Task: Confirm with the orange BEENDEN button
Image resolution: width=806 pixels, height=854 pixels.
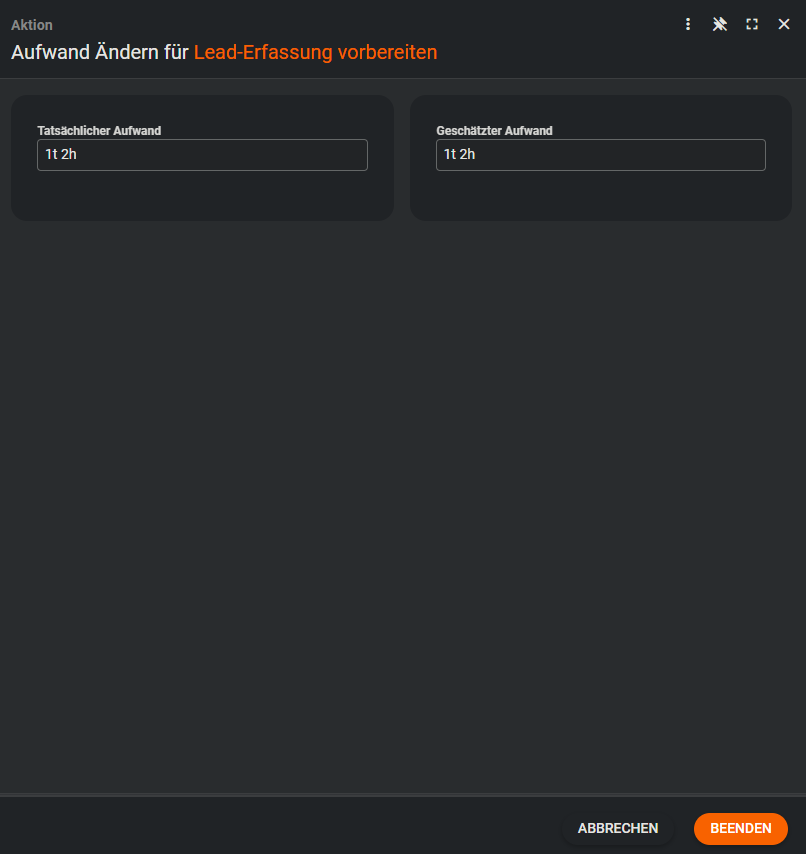Action: 740,828
